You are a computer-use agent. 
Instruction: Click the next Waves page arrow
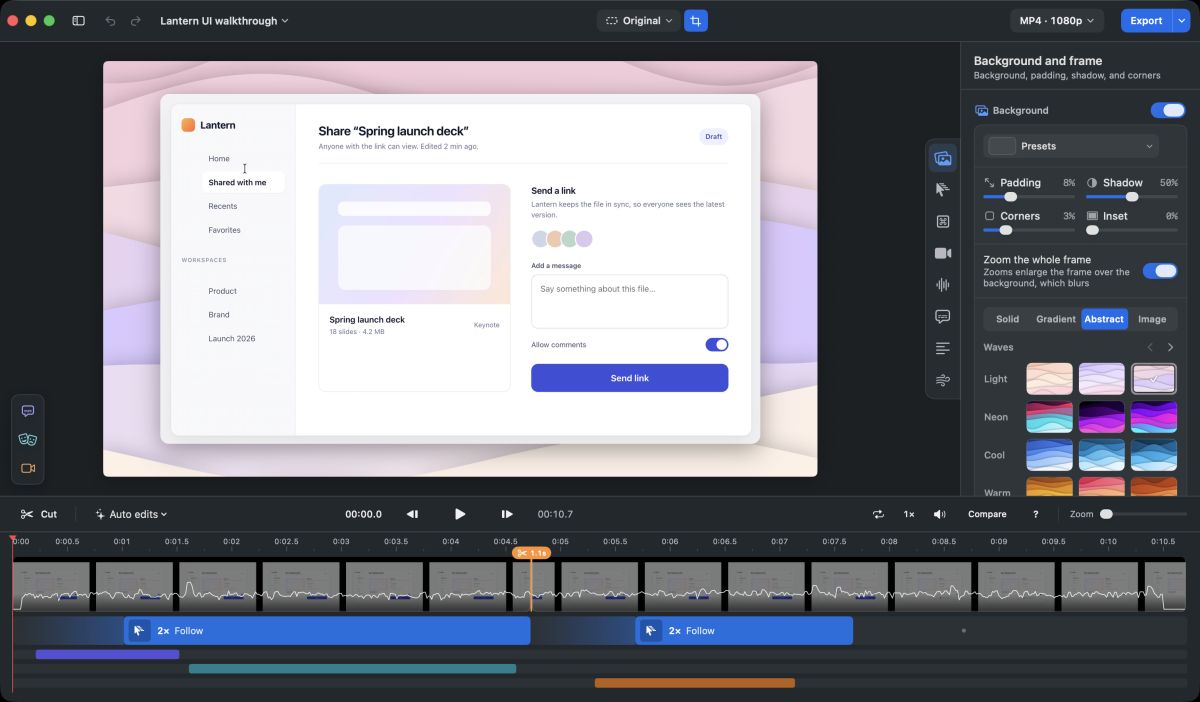[x=1170, y=347]
